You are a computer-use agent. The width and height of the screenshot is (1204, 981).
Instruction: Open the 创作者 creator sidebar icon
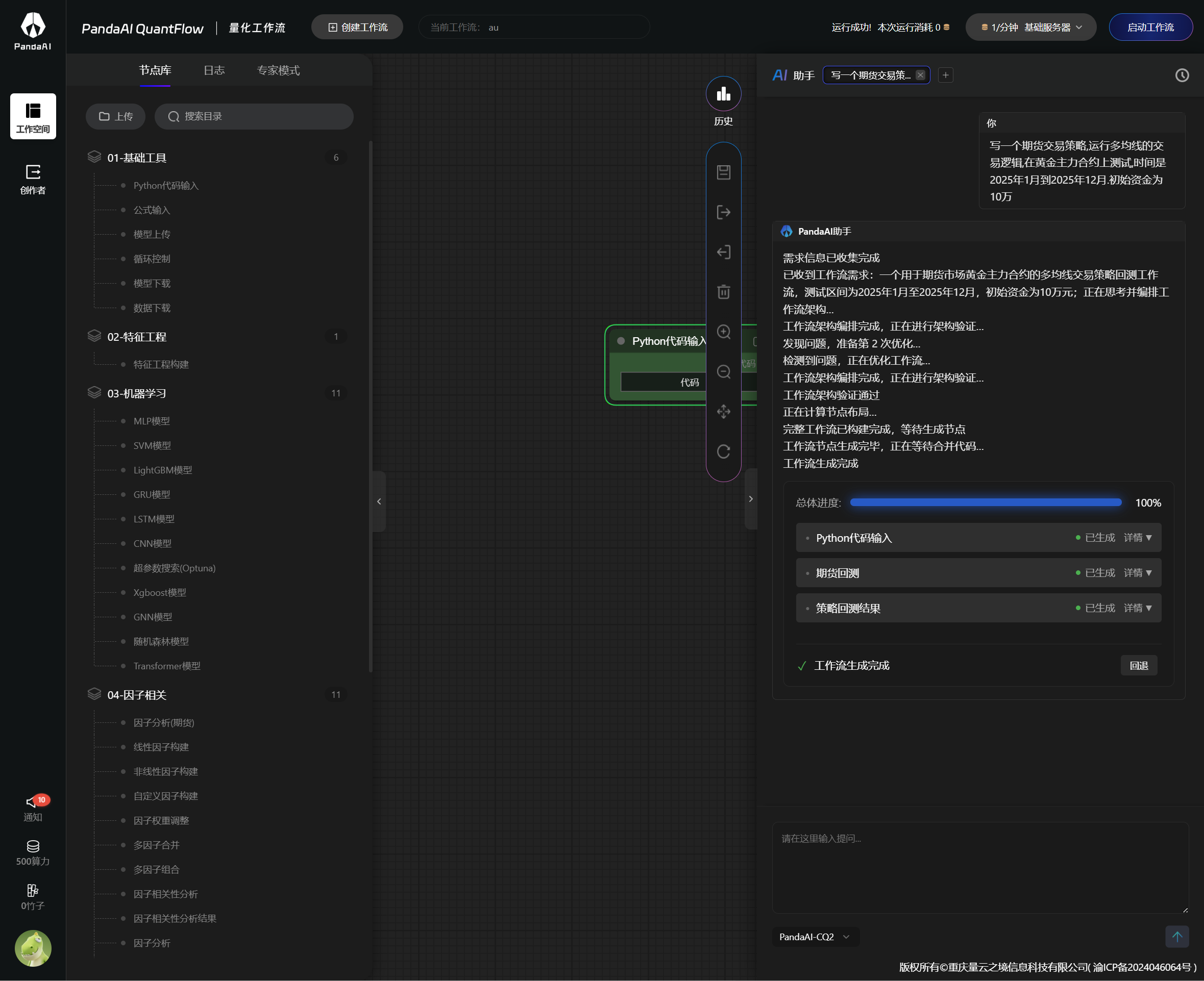coord(33,179)
